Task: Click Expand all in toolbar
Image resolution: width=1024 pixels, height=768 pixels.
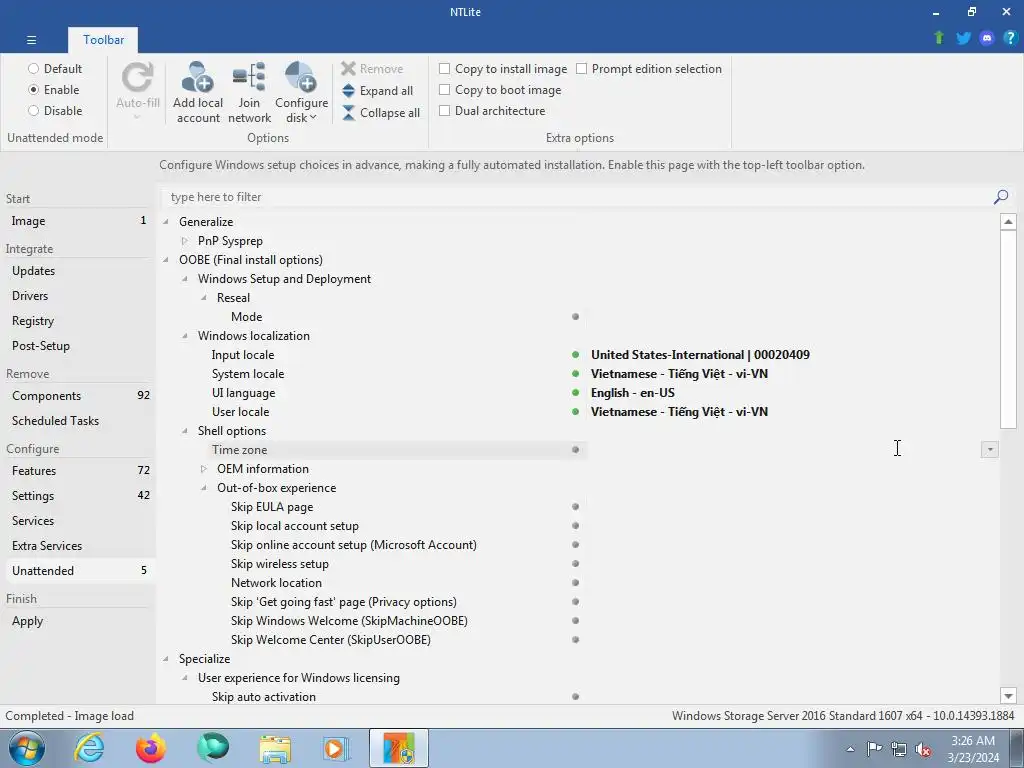Action: coord(377,91)
